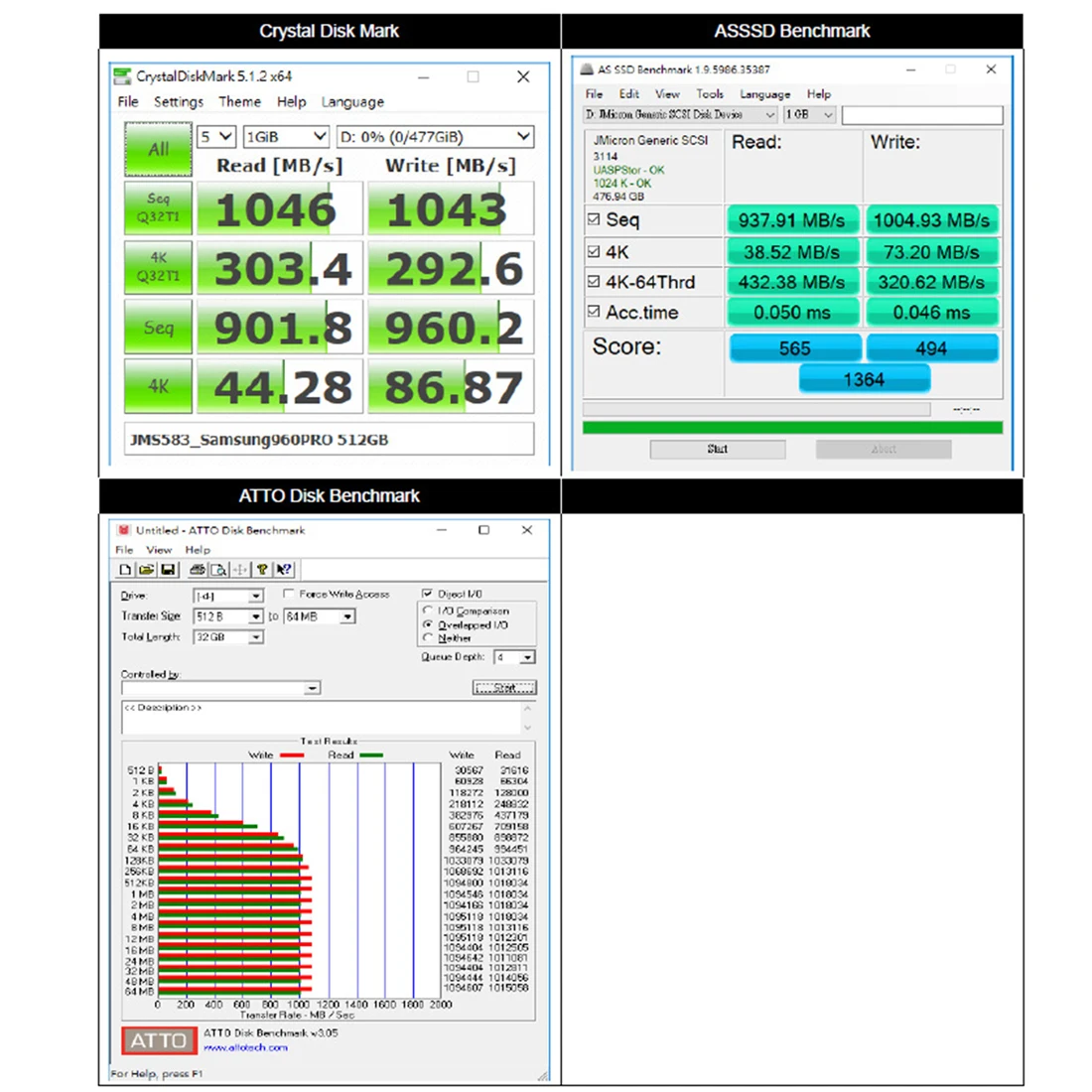Toggle Force Write Access checkbox
This screenshot has height=1092, width=1092.
pyautogui.click(x=289, y=594)
